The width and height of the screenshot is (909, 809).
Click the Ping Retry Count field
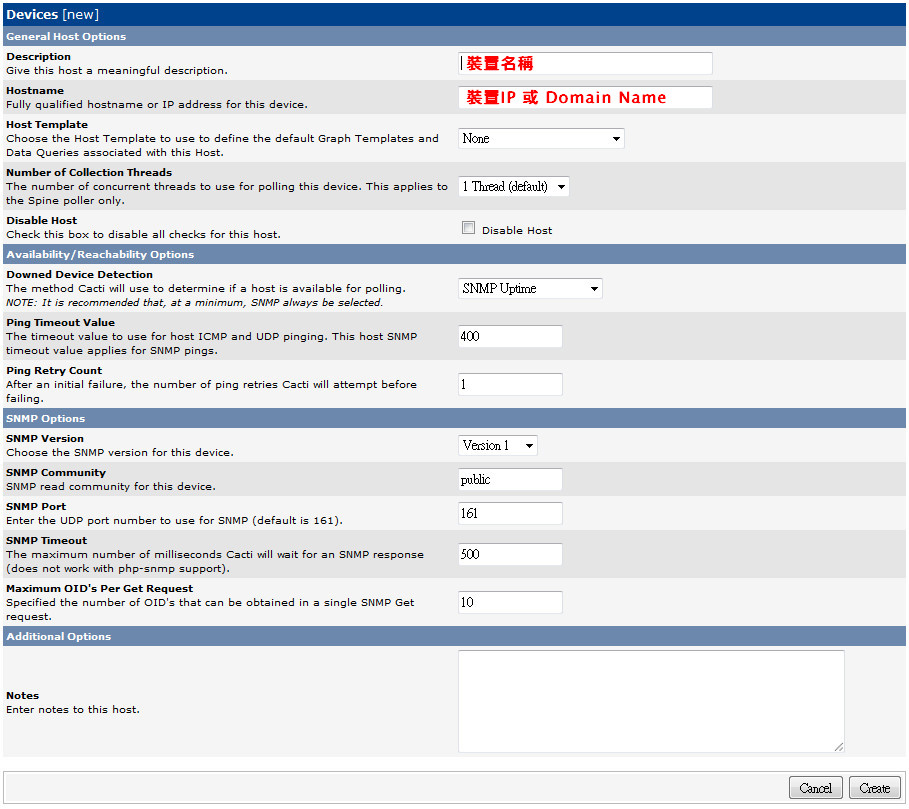[x=510, y=384]
